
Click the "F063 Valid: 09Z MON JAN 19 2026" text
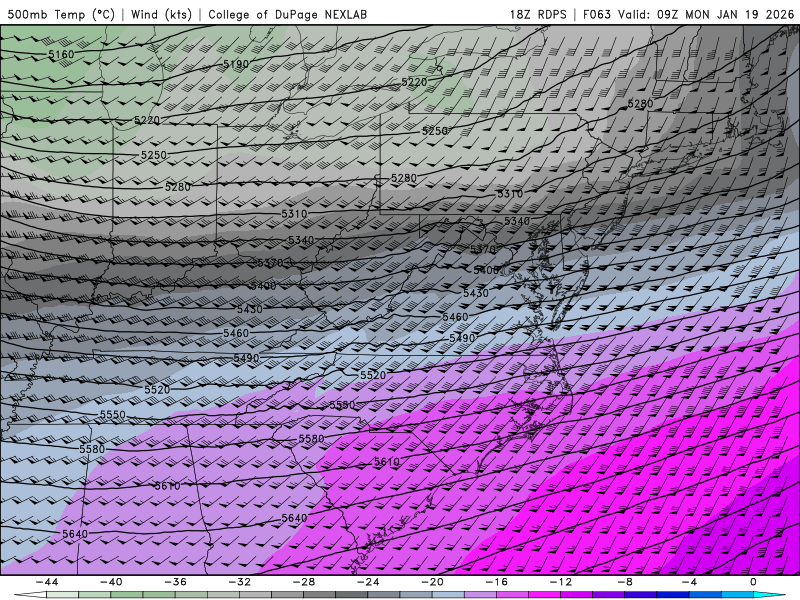click(x=688, y=14)
